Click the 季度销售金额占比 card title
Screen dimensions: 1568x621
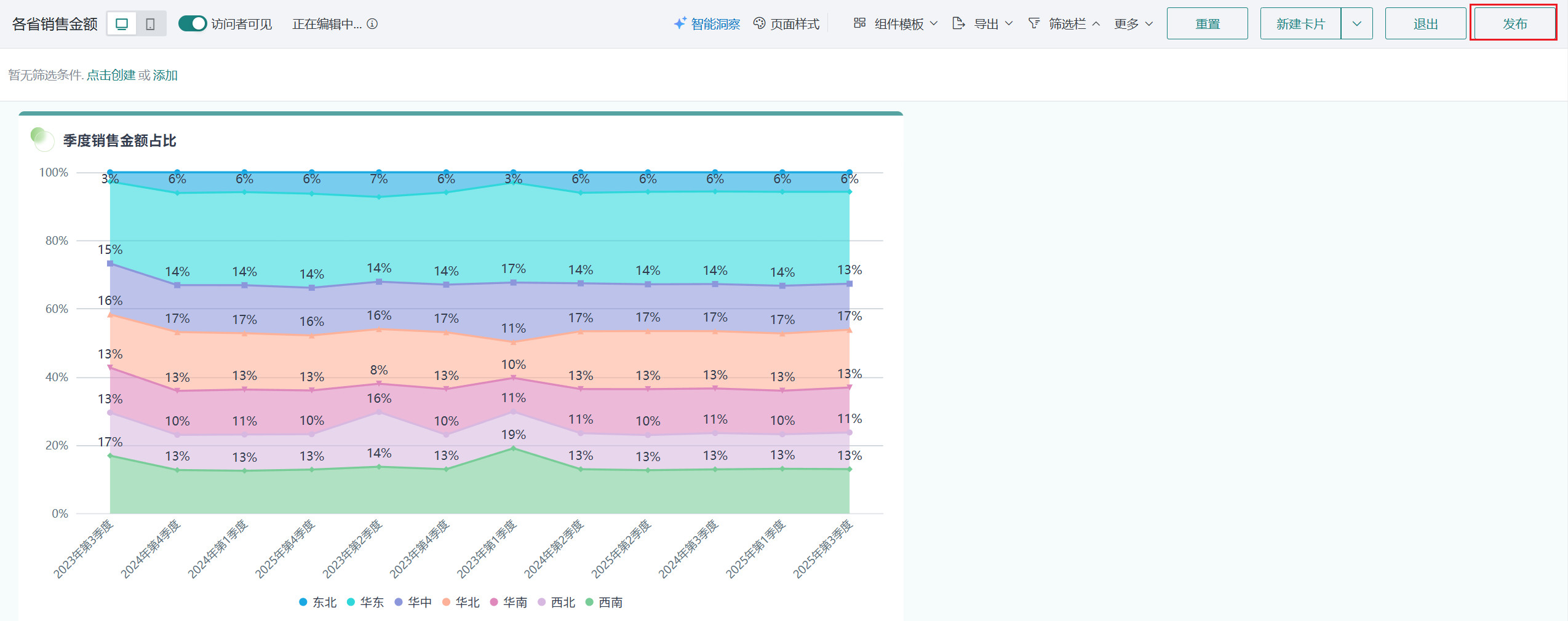pyautogui.click(x=119, y=141)
